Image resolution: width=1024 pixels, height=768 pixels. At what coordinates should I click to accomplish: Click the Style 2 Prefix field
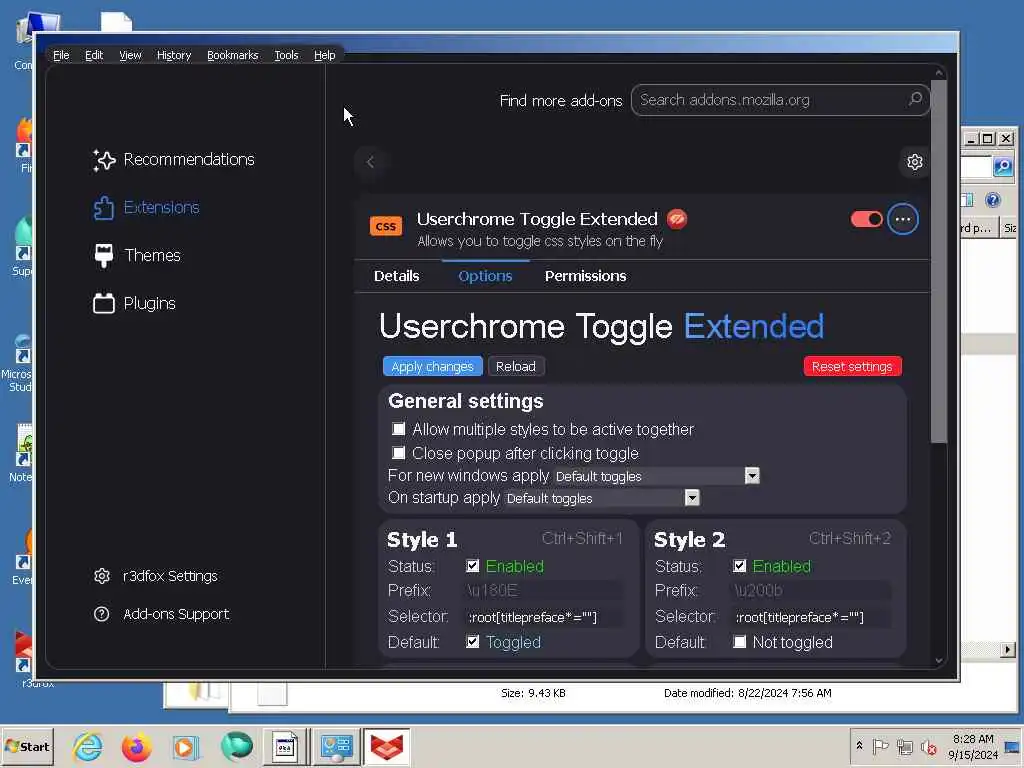coord(812,591)
